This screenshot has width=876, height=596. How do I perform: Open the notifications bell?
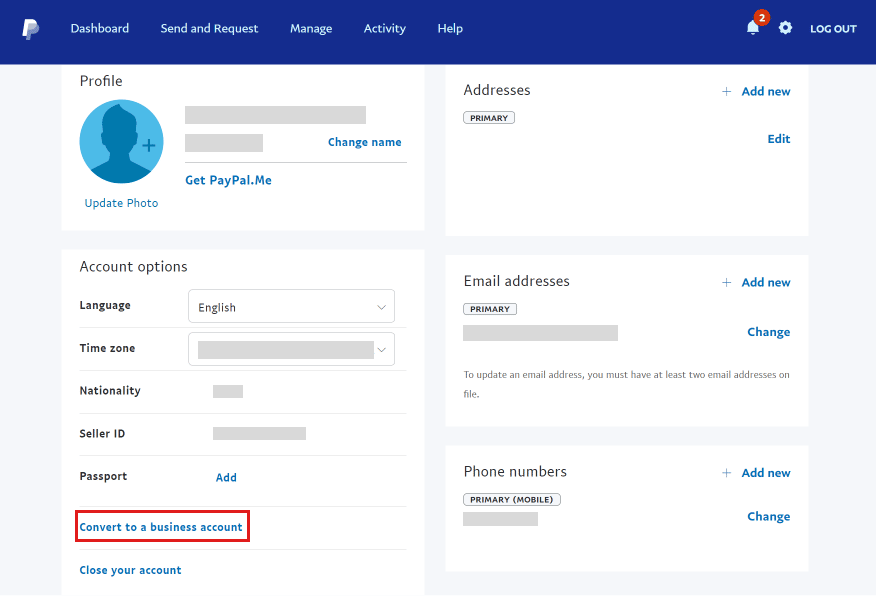coord(753,27)
